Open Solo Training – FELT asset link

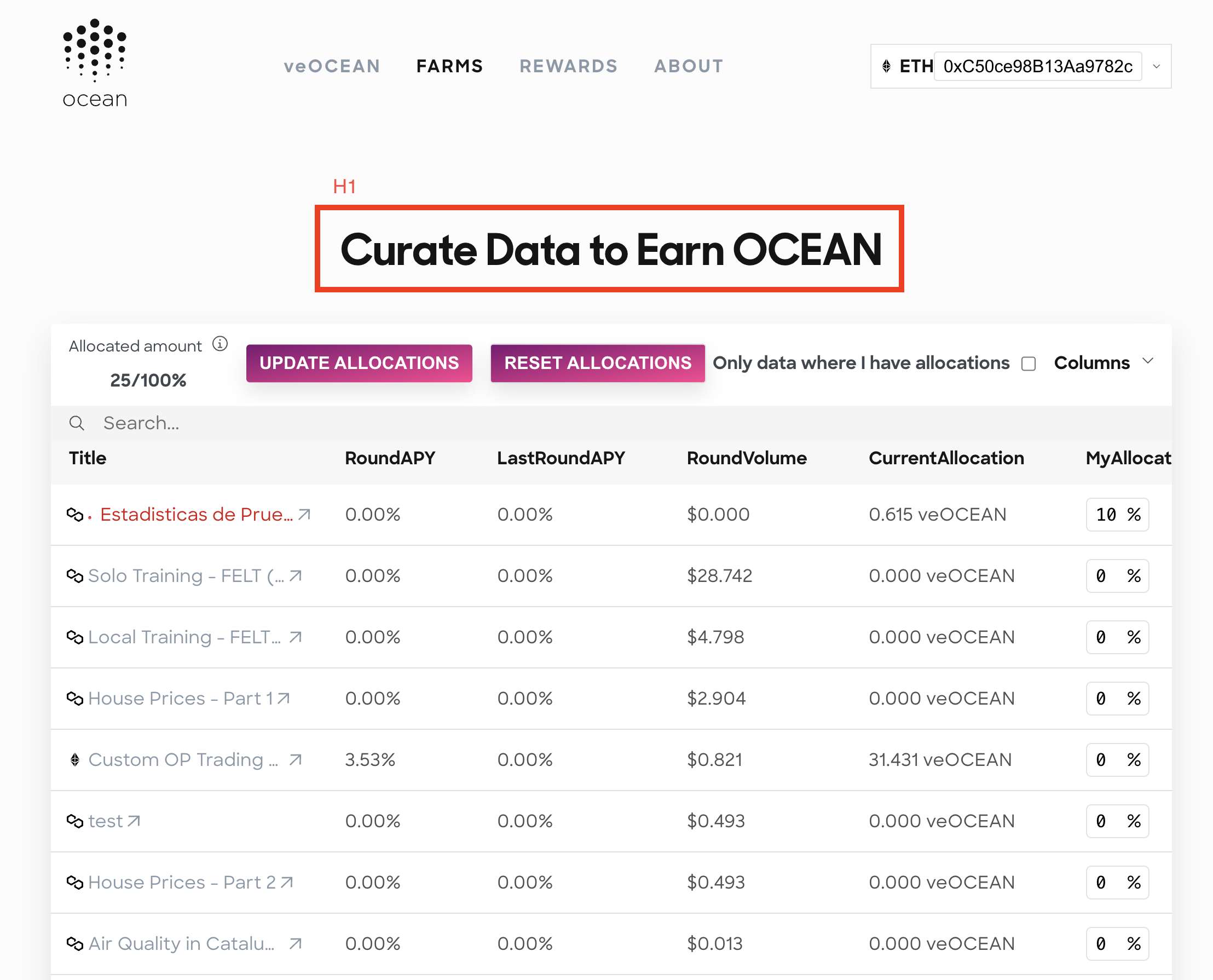pos(186,576)
